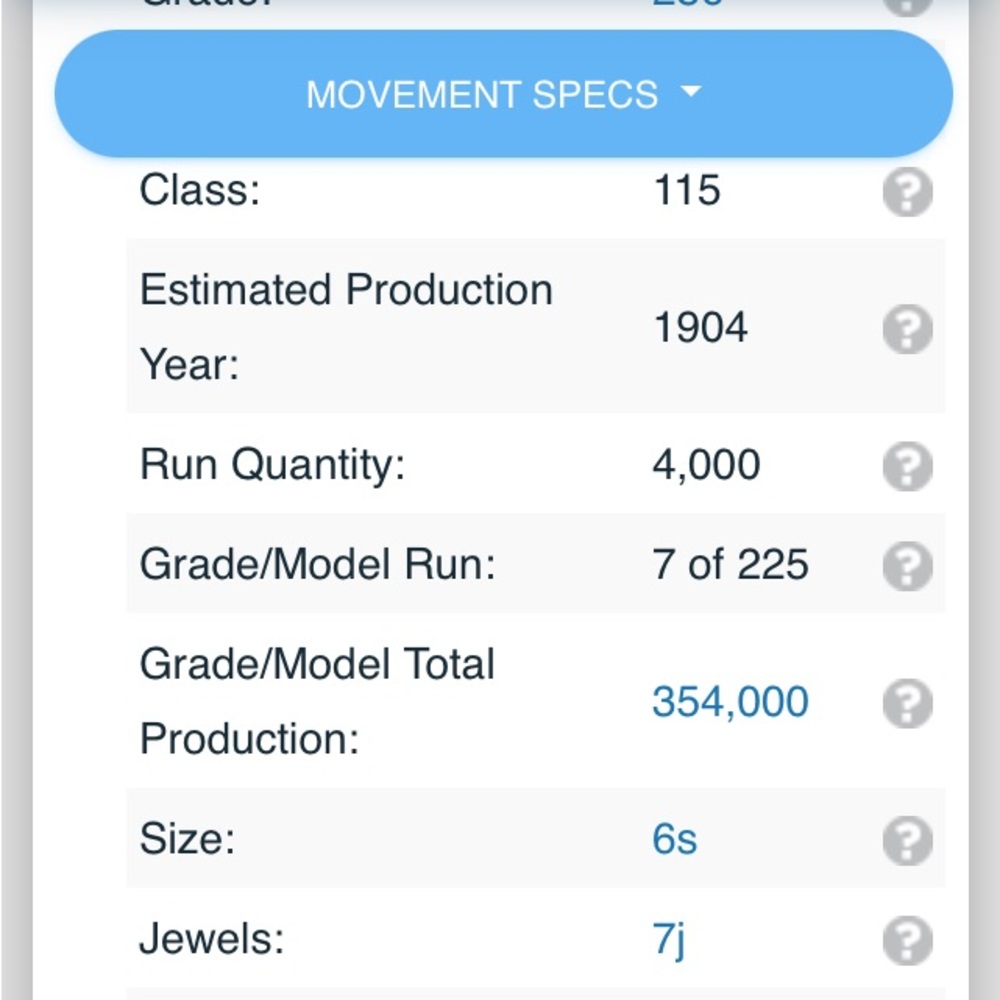Open help for Grade/Model Total Production
Screen dimensions: 1000x1000
click(x=907, y=703)
